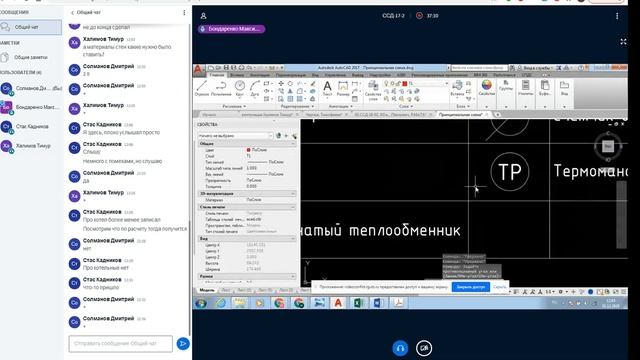Viewport: 640px width, 360px height.
Task: Click the Copy tool in Редактирование panel
Action: coord(281,91)
